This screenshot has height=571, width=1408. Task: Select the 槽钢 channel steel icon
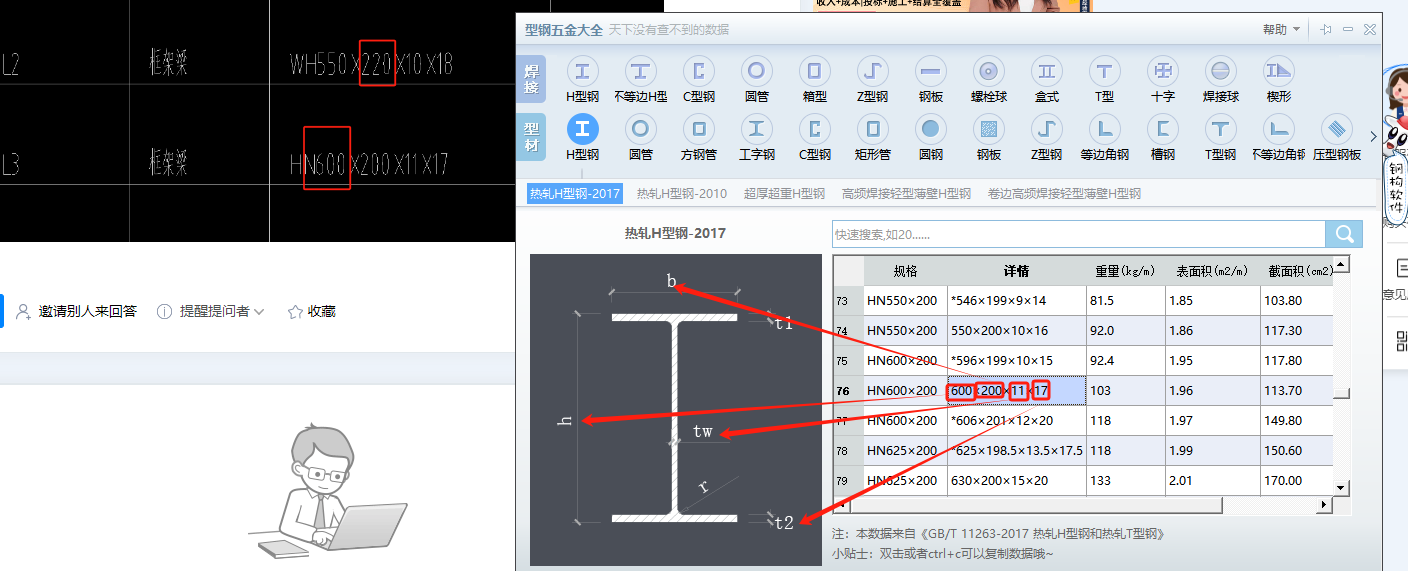coord(1163,129)
